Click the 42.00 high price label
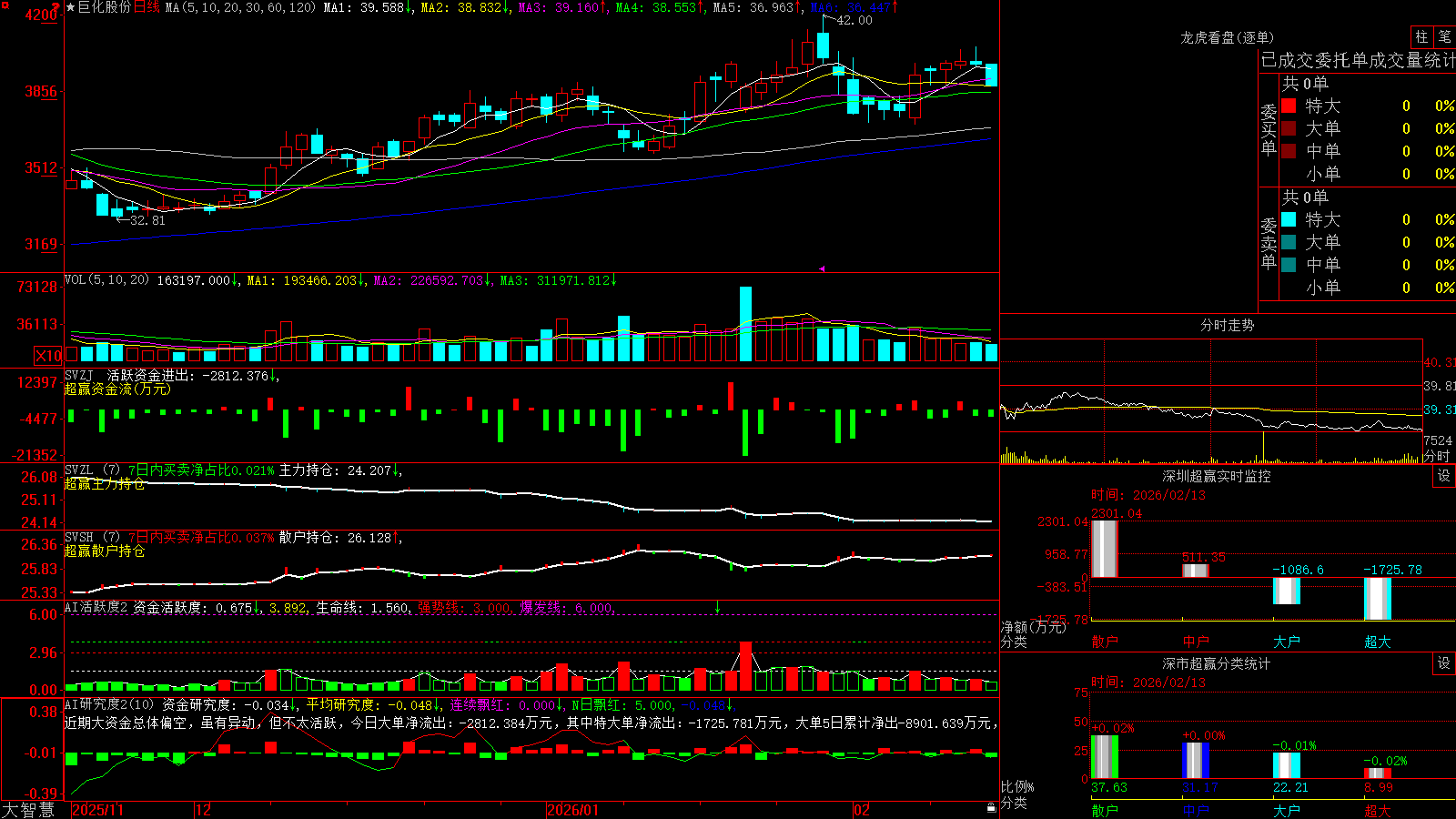 pos(854,20)
